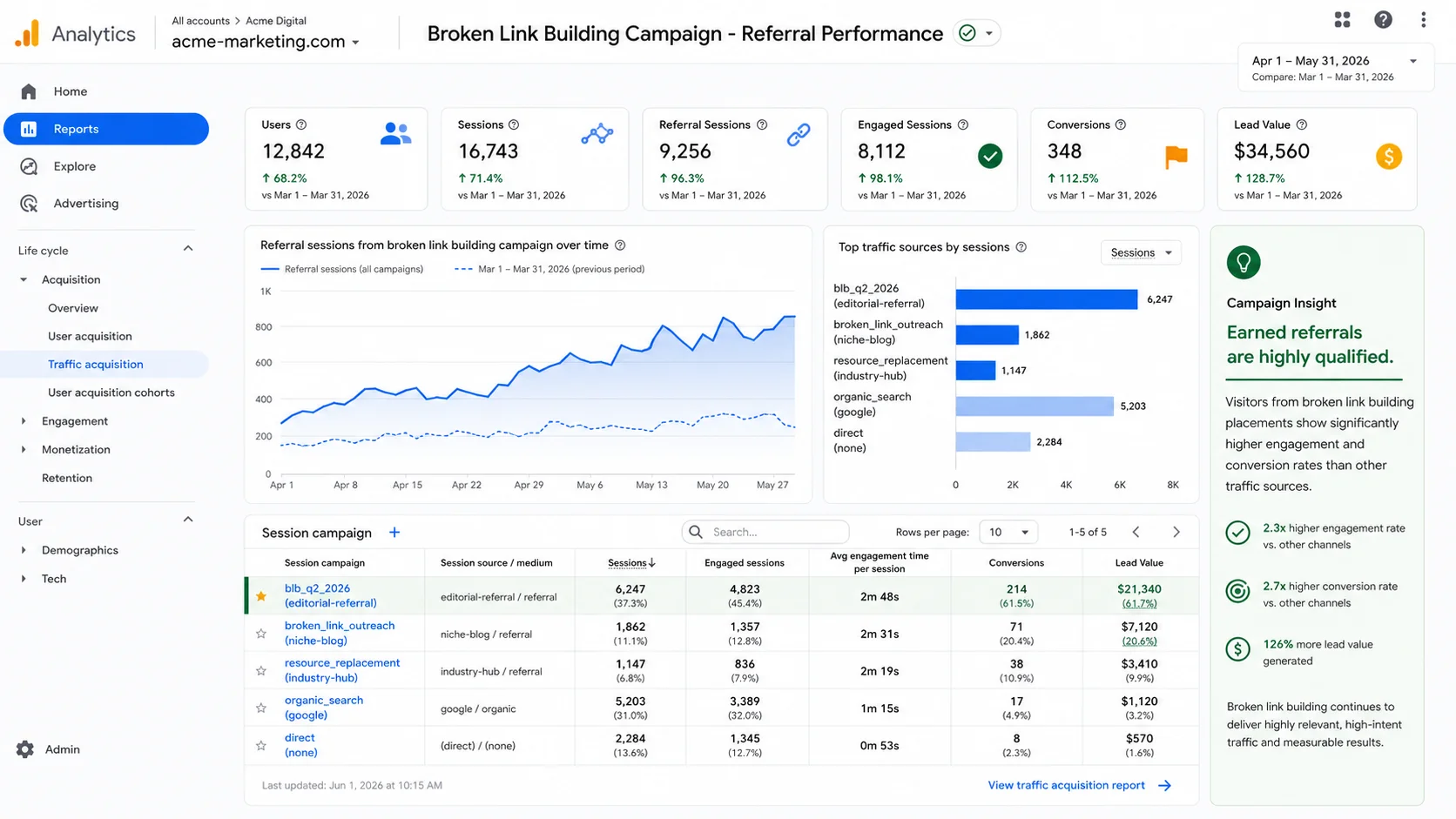The image size is (1456, 819).
Task: Open the report status check dropdown
Action: tap(977, 33)
